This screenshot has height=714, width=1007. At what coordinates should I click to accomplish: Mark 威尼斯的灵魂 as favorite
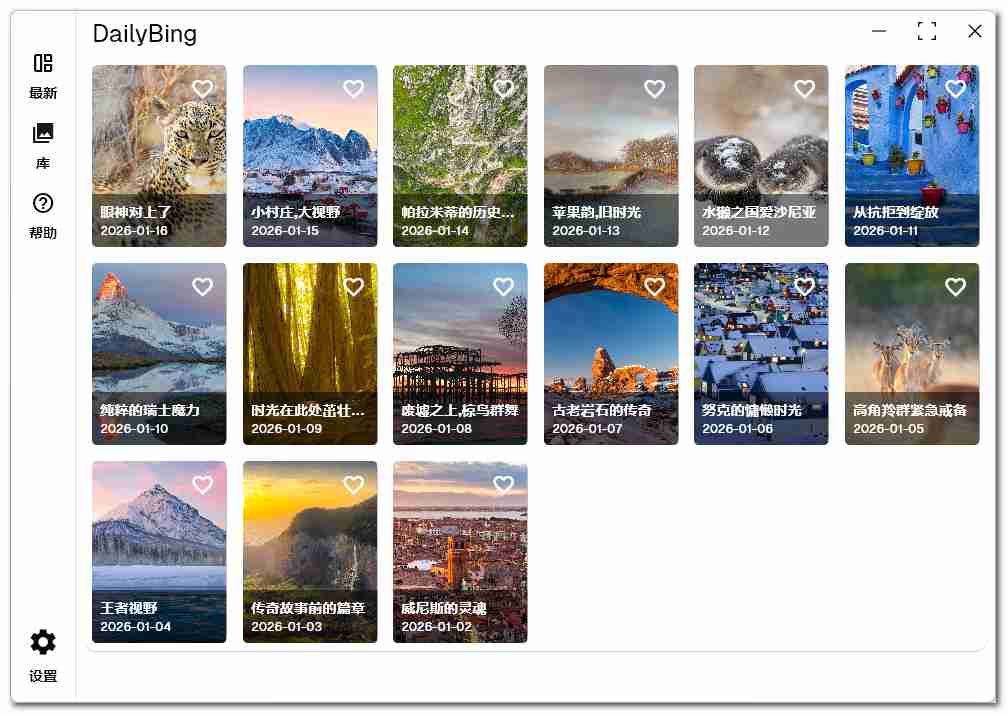[x=503, y=485]
